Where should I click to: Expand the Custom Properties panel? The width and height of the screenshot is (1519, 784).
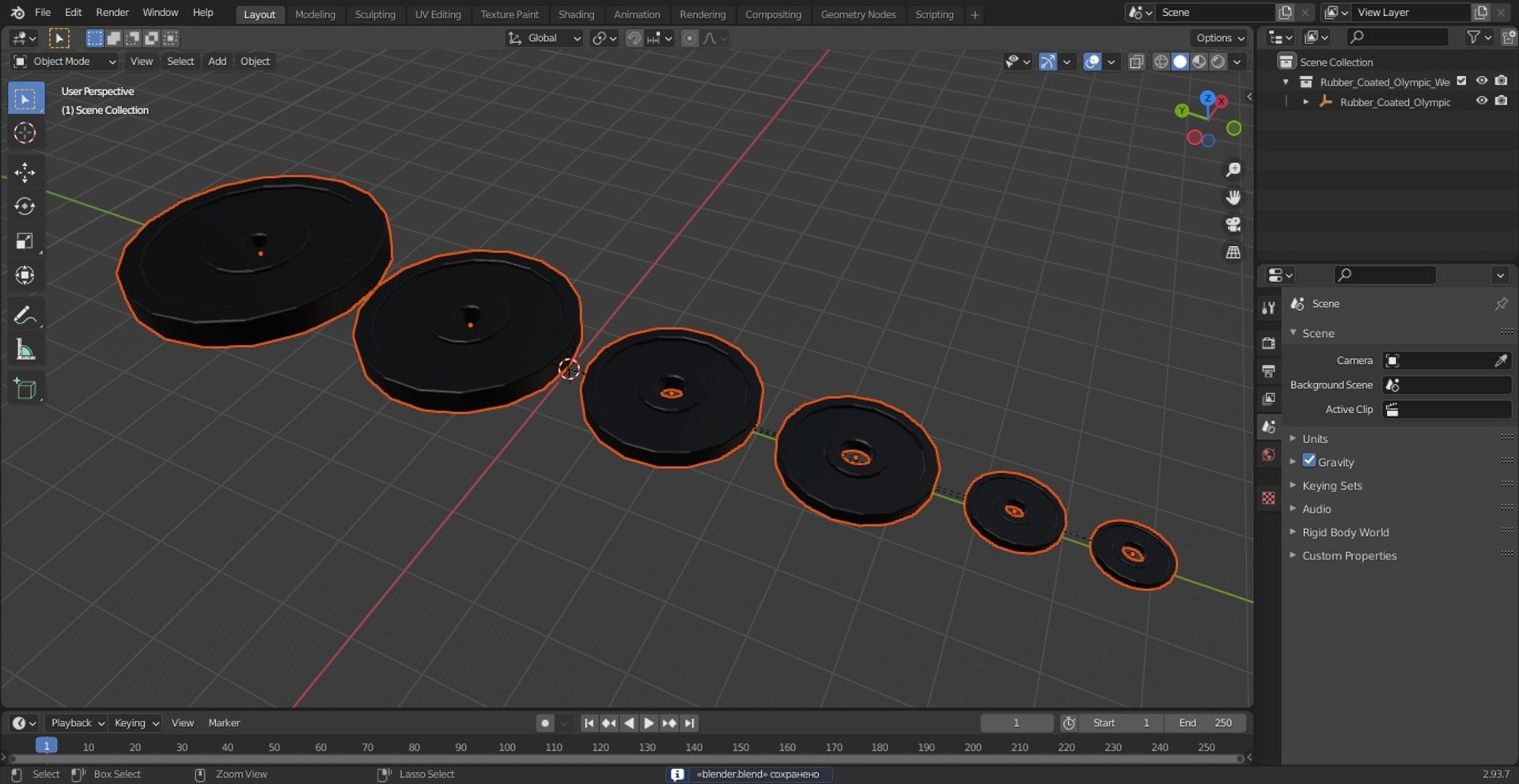coord(1349,556)
